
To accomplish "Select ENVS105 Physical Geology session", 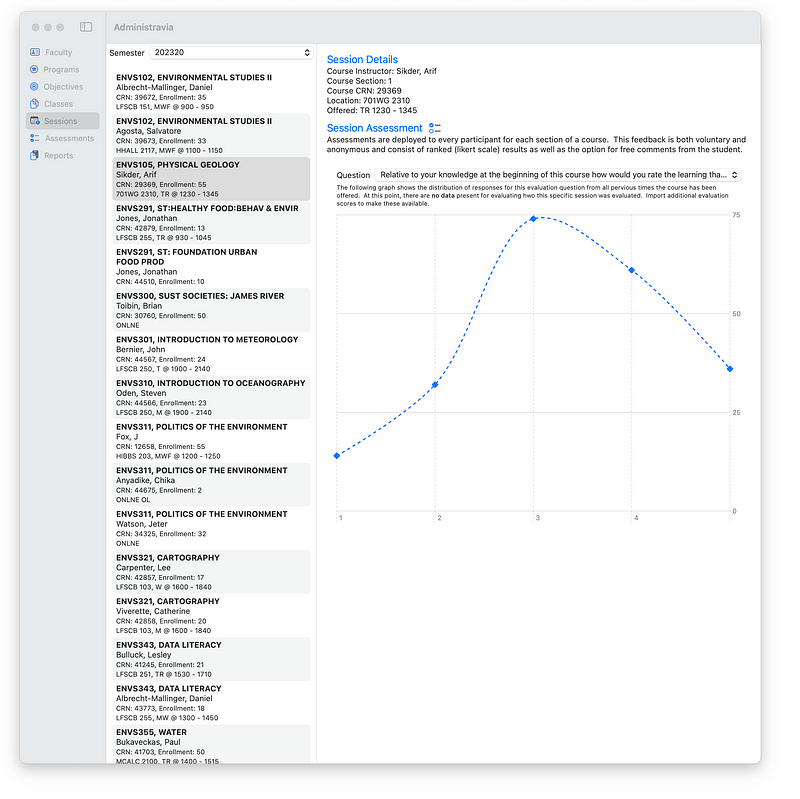I will (211, 179).
